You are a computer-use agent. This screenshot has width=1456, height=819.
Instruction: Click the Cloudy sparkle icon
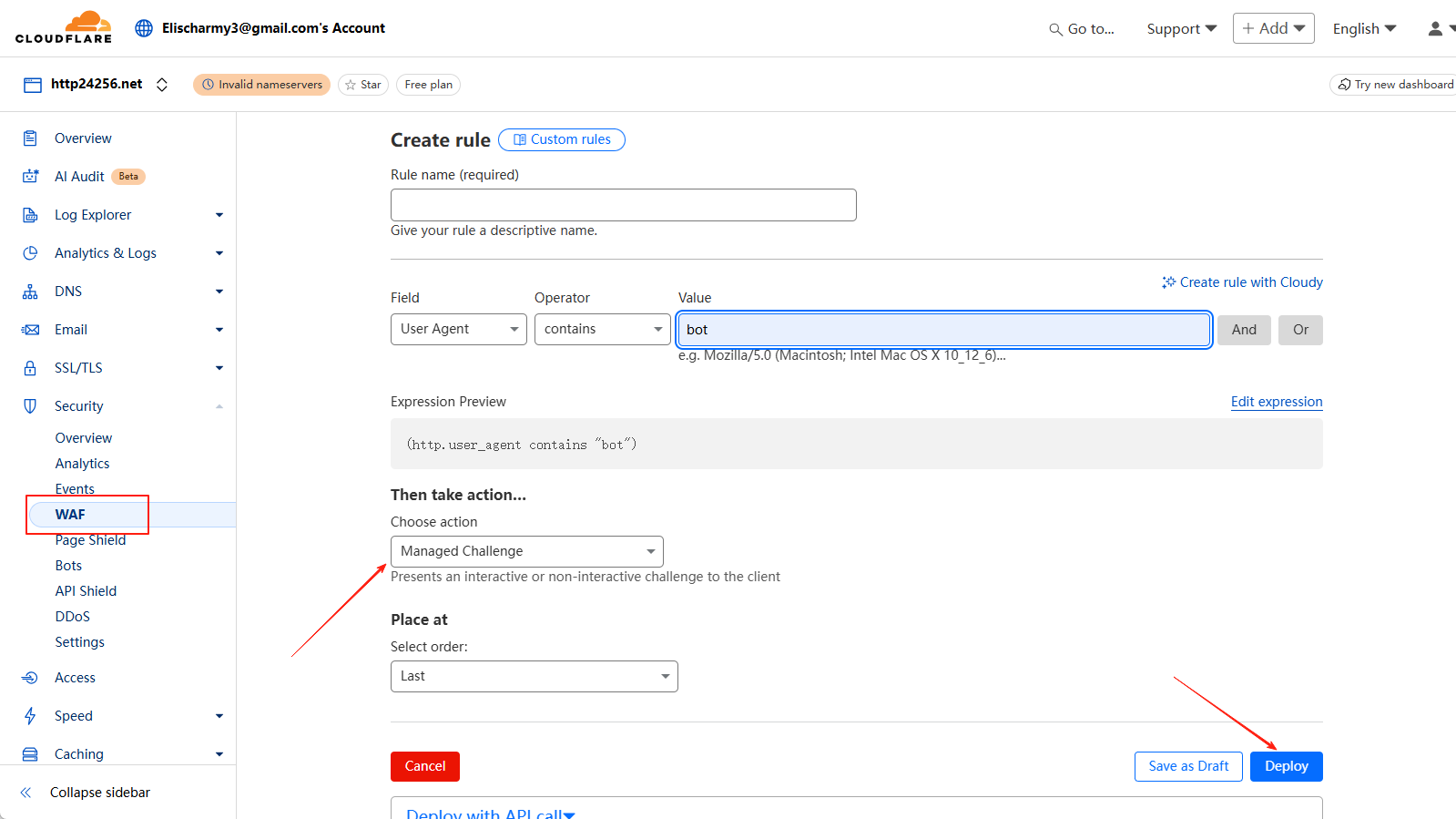pyautogui.click(x=1168, y=282)
